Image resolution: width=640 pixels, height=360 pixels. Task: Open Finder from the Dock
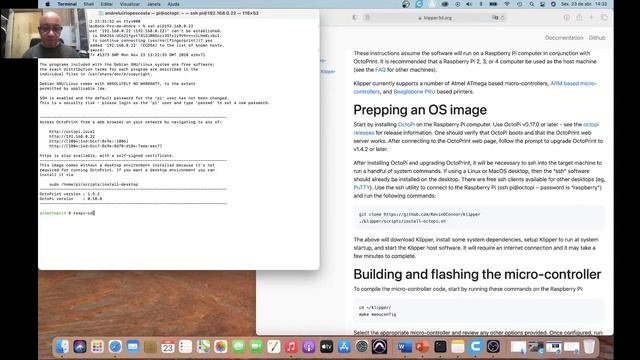(62, 347)
